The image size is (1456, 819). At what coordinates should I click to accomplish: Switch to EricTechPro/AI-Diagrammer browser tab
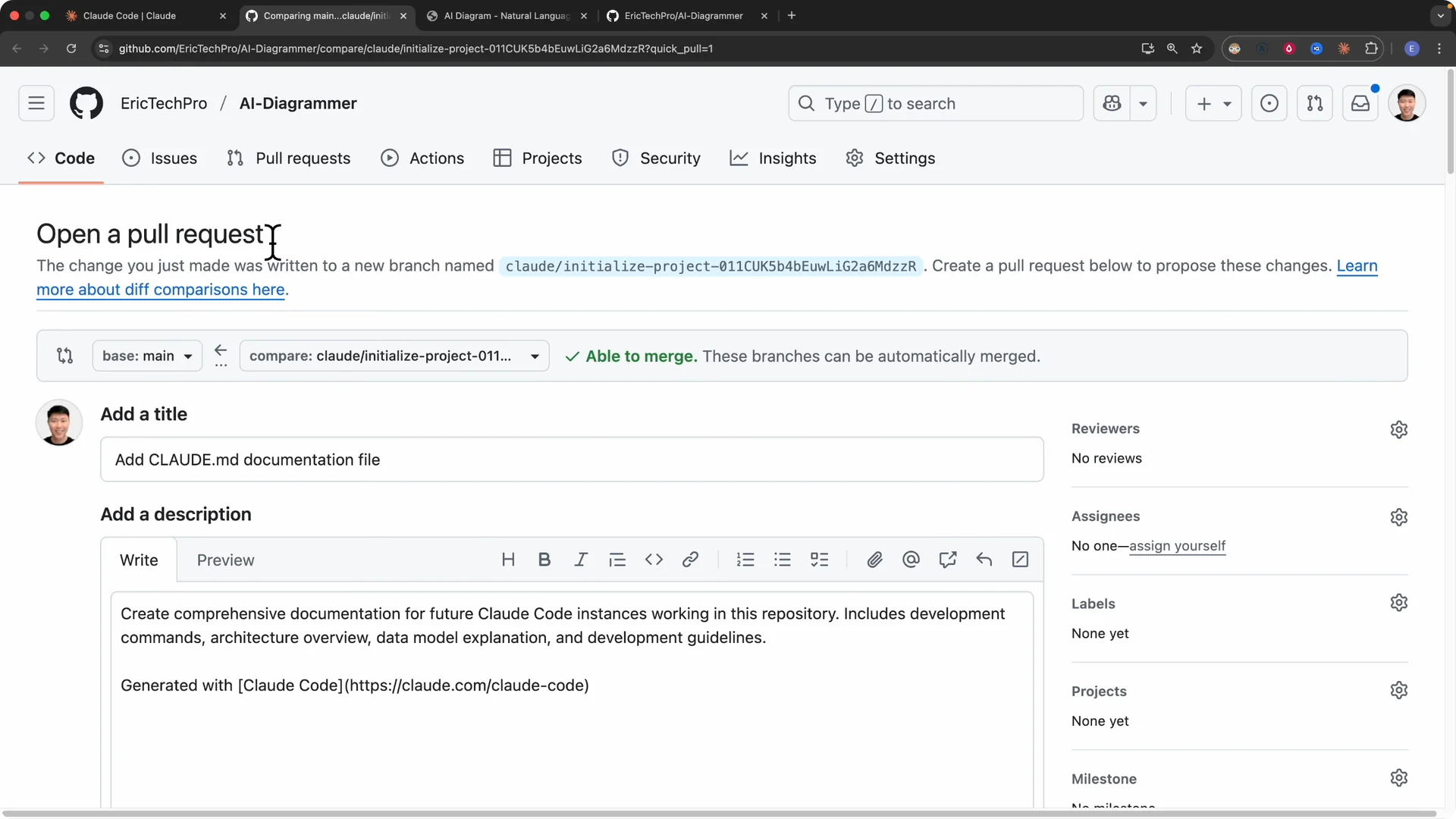click(x=686, y=15)
